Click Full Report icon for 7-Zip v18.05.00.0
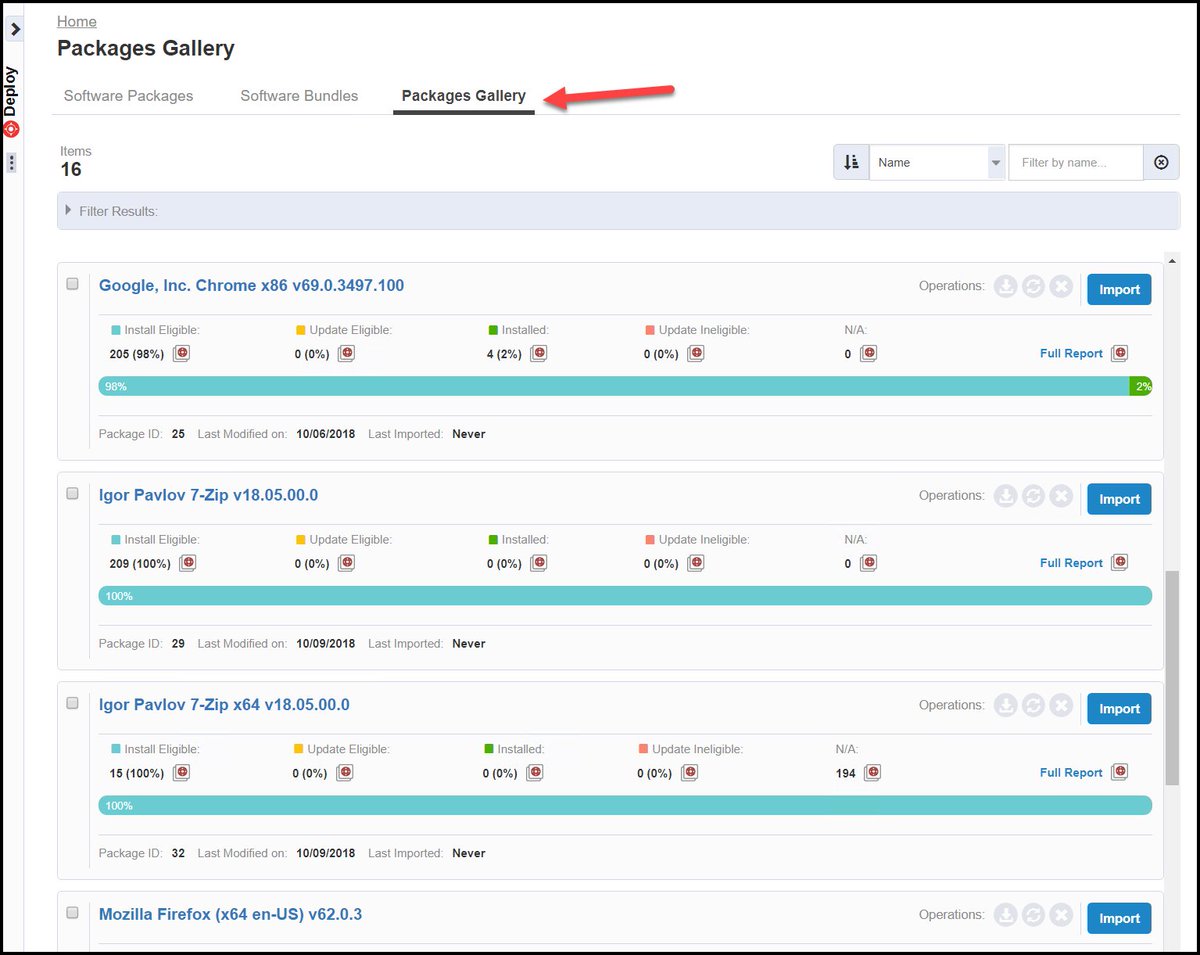Image resolution: width=1200 pixels, height=955 pixels. coord(1120,563)
